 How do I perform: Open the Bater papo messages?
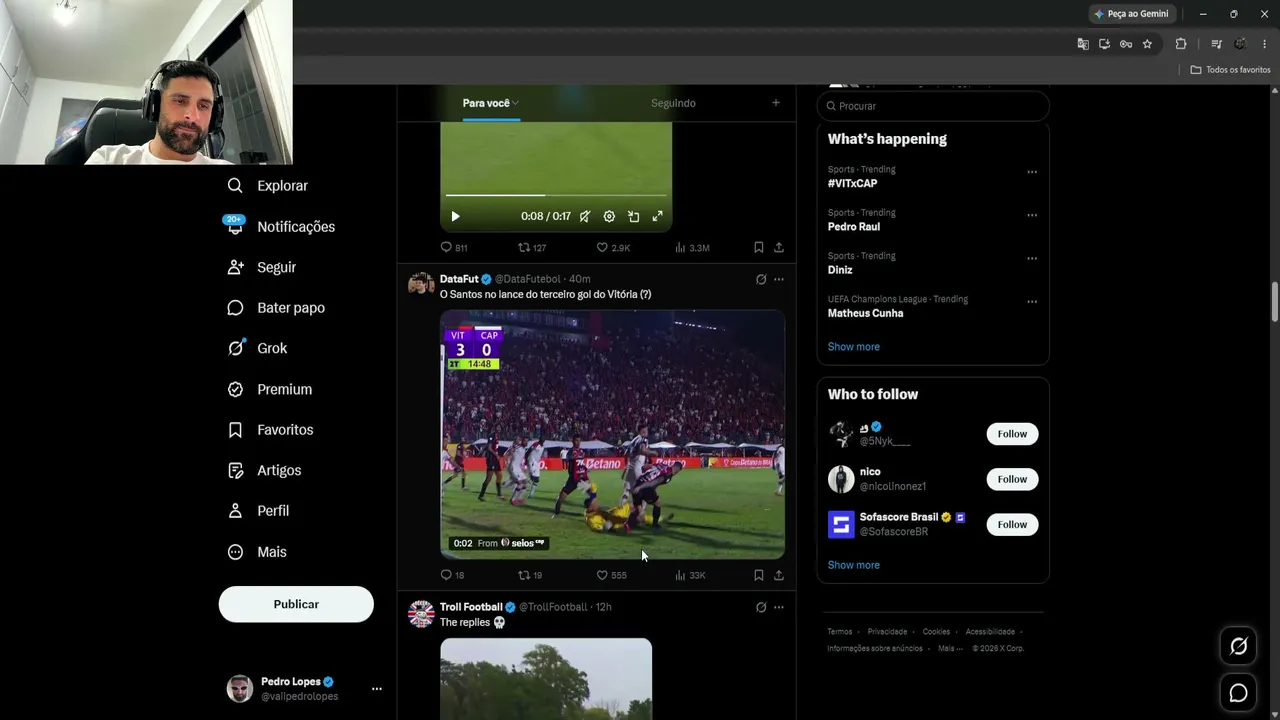[x=276, y=308]
